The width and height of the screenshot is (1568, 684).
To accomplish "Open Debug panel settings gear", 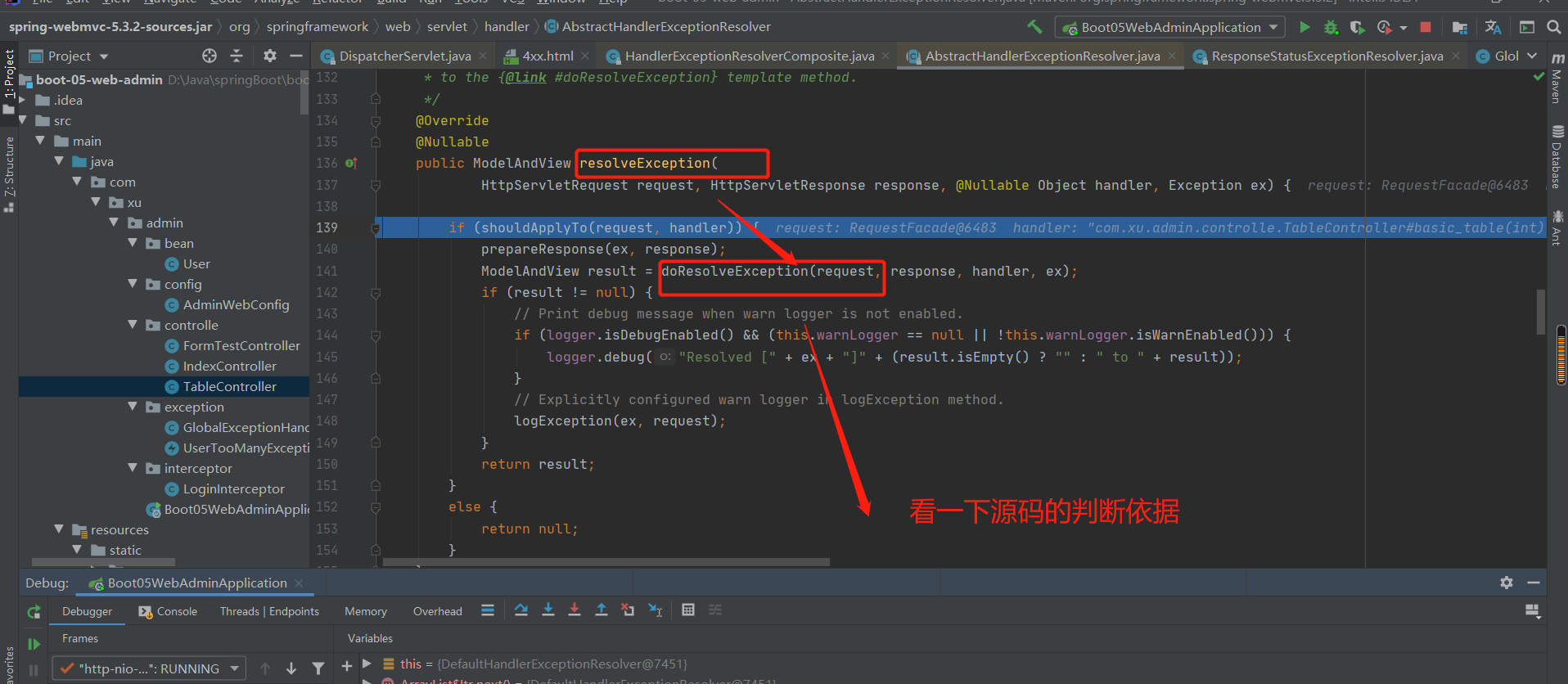I will pos(1507,583).
